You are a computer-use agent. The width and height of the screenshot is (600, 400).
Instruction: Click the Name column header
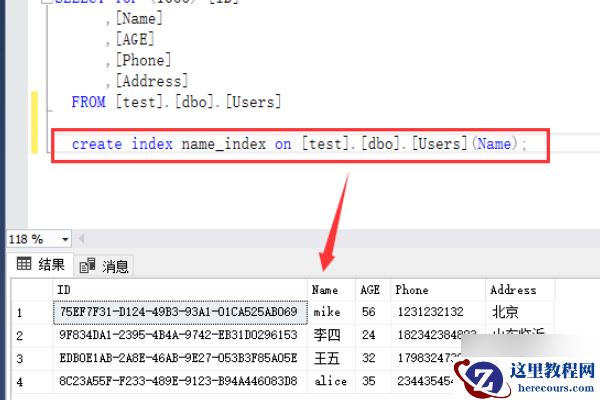(331, 290)
